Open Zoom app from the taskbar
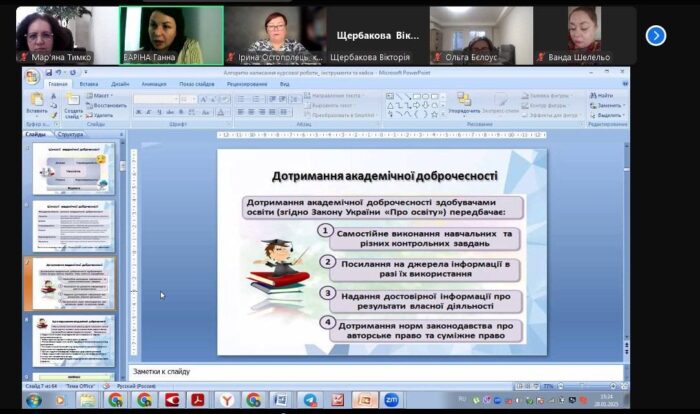This screenshot has width=700, height=414. pyautogui.click(x=391, y=400)
